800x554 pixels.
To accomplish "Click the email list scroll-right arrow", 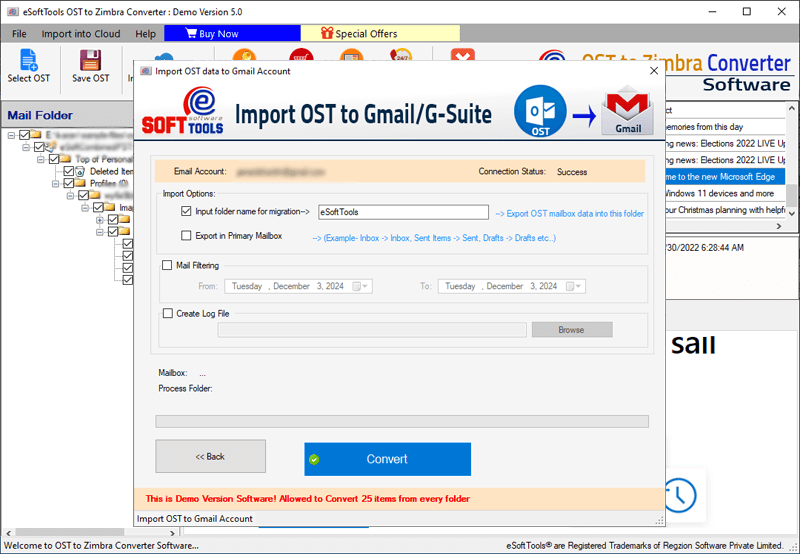I will (779, 226).
